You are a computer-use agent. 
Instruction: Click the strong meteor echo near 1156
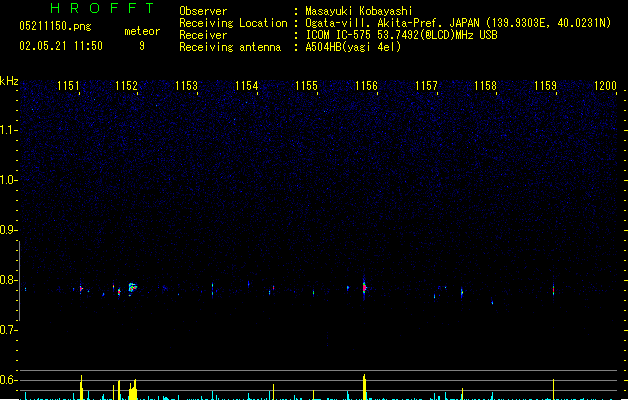(x=364, y=287)
